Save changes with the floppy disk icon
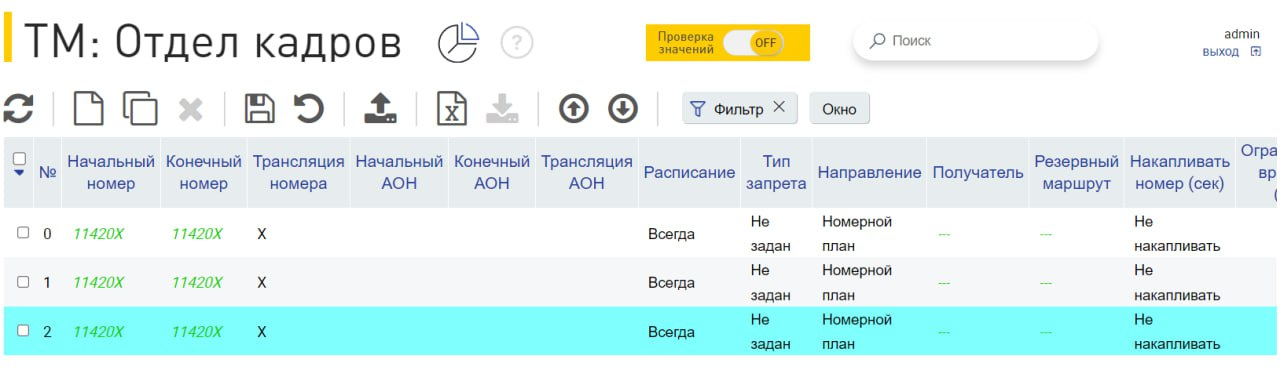 point(259,108)
